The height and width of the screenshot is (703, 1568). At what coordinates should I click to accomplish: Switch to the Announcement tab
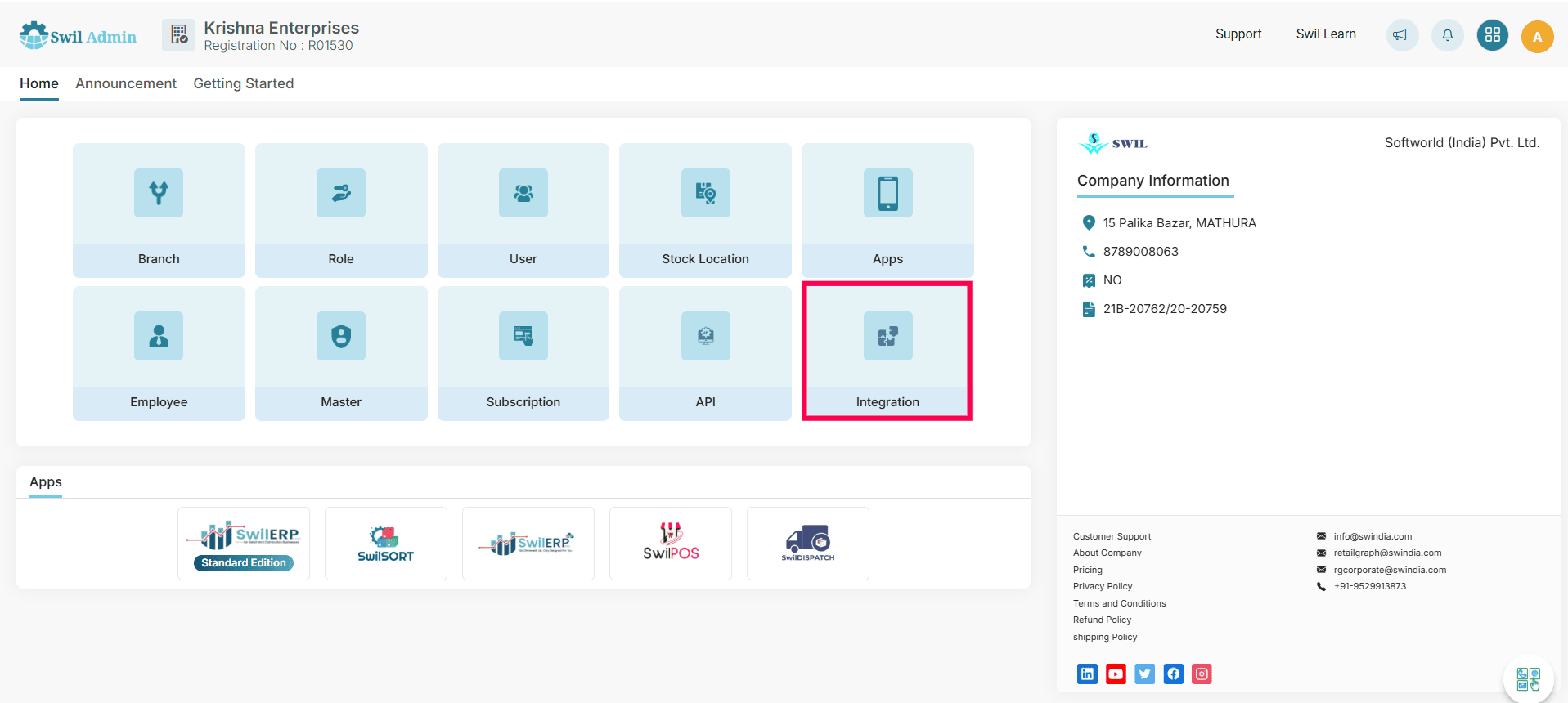[126, 83]
